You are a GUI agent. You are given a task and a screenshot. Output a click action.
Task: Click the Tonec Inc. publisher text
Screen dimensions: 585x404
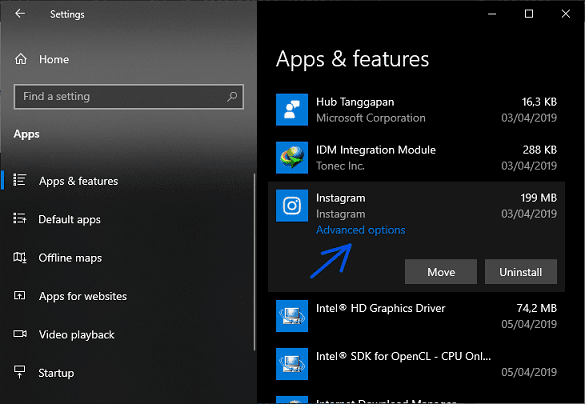(340, 166)
